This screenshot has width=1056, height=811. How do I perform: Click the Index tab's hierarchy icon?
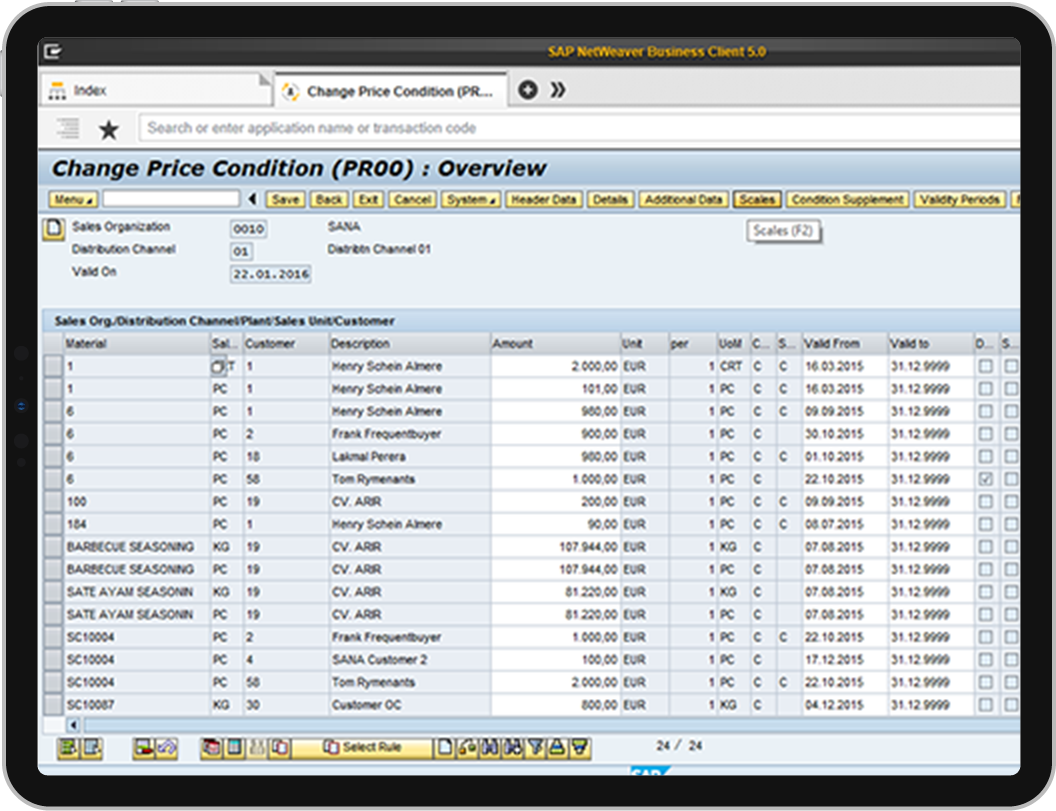click(x=57, y=90)
